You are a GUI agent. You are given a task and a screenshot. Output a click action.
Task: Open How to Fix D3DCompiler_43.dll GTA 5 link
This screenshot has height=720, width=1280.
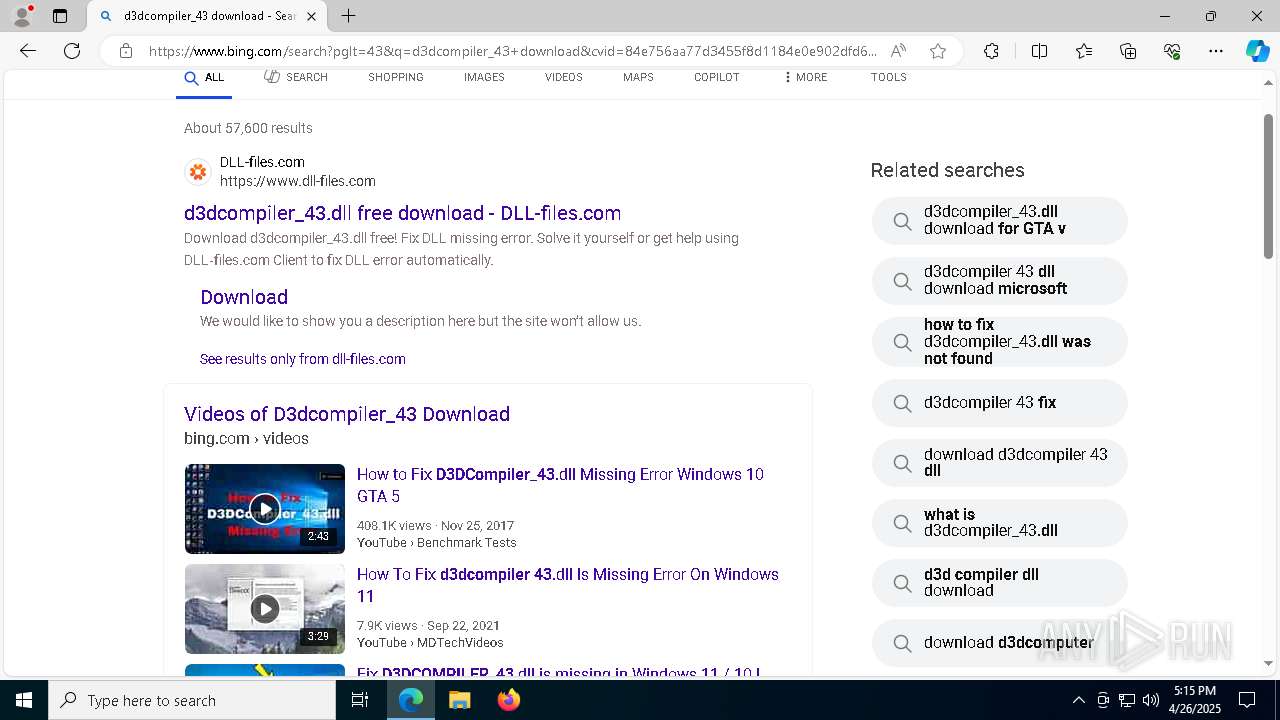point(560,485)
